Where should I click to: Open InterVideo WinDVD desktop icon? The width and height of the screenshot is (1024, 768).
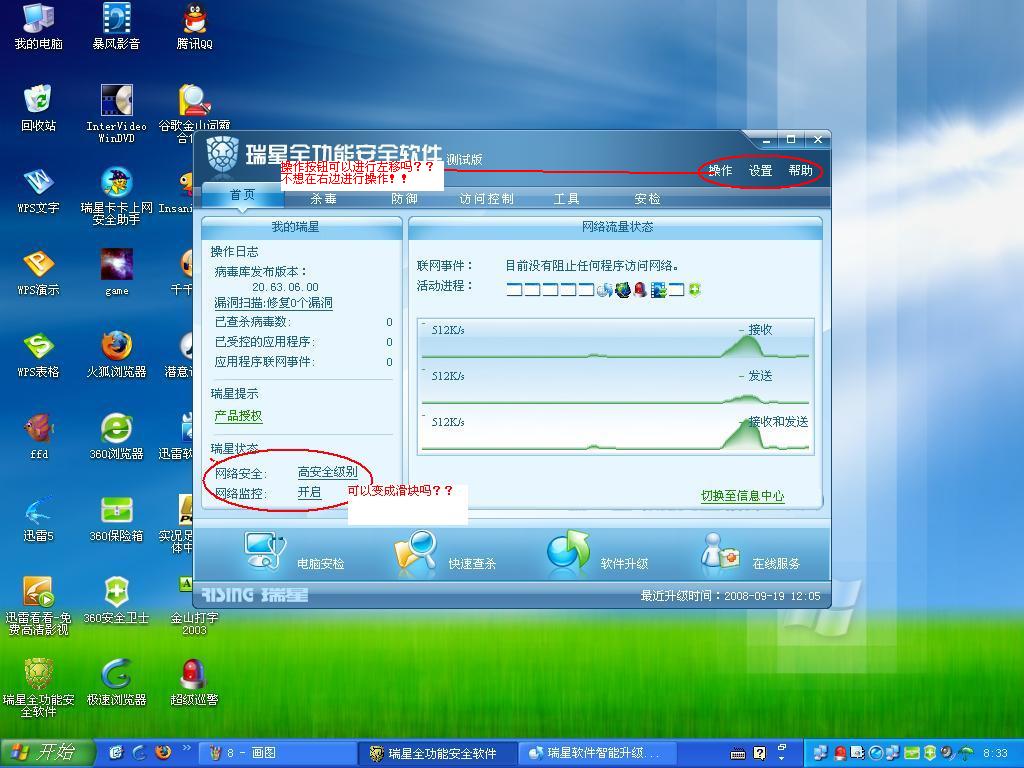pyautogui.click(x=116, y=114)
